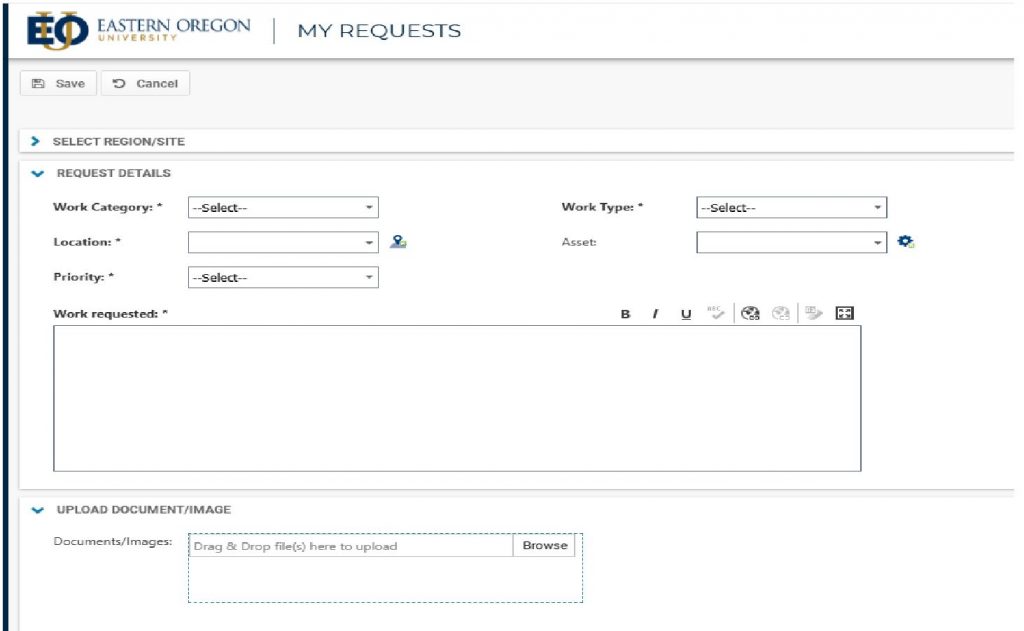Click the location picker icon beside Location
This screenshot has height=631, width=1024.
(x=398, y=242)
